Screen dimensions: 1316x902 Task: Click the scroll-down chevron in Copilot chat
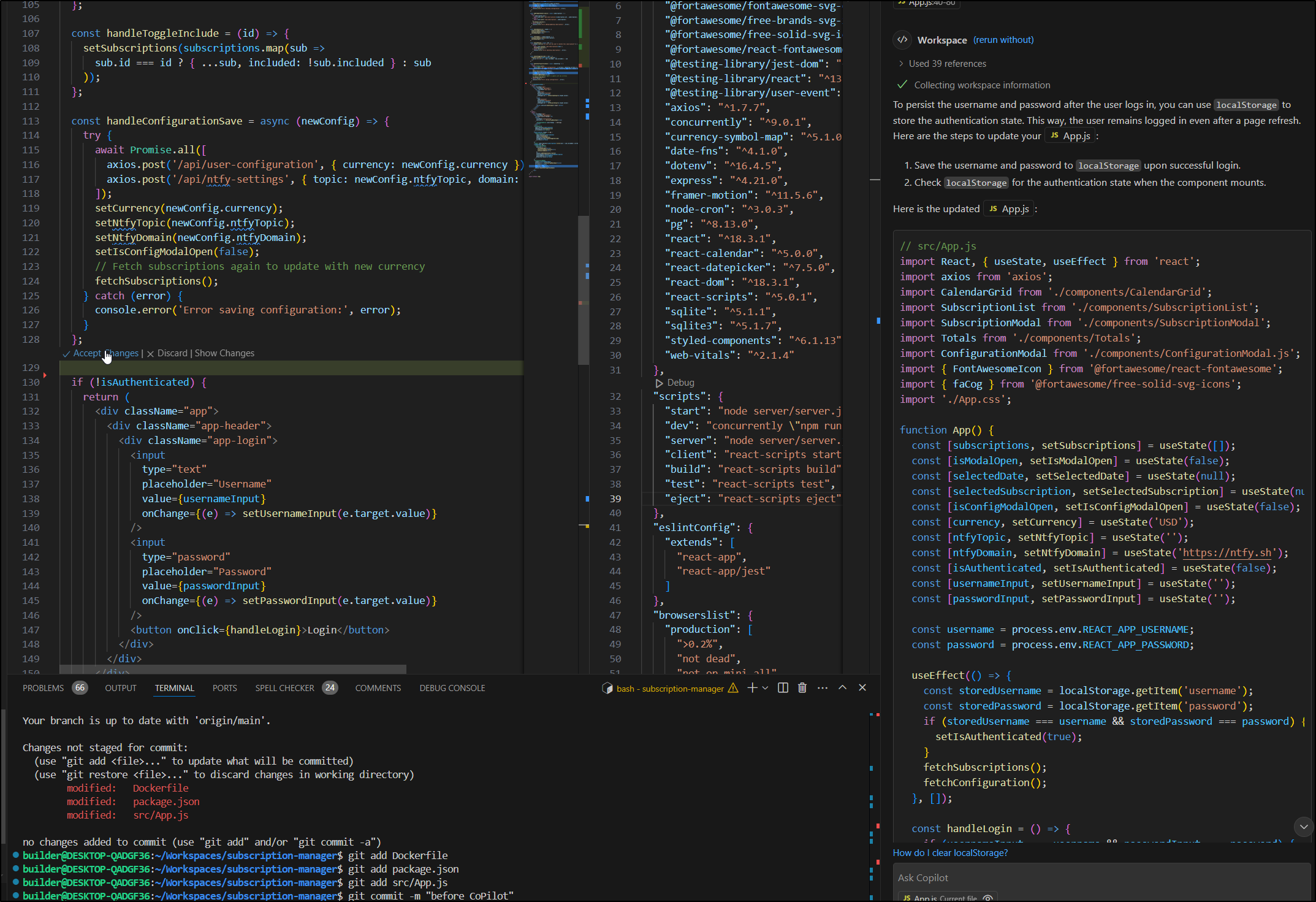[1303, 827]
